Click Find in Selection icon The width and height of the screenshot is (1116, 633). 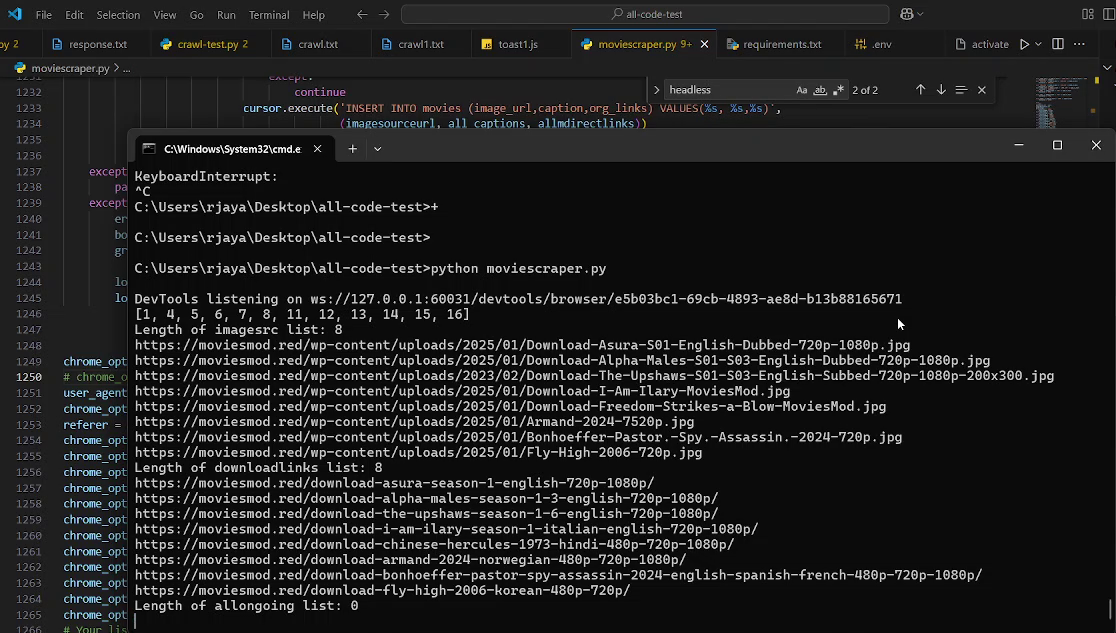[961, 90]
